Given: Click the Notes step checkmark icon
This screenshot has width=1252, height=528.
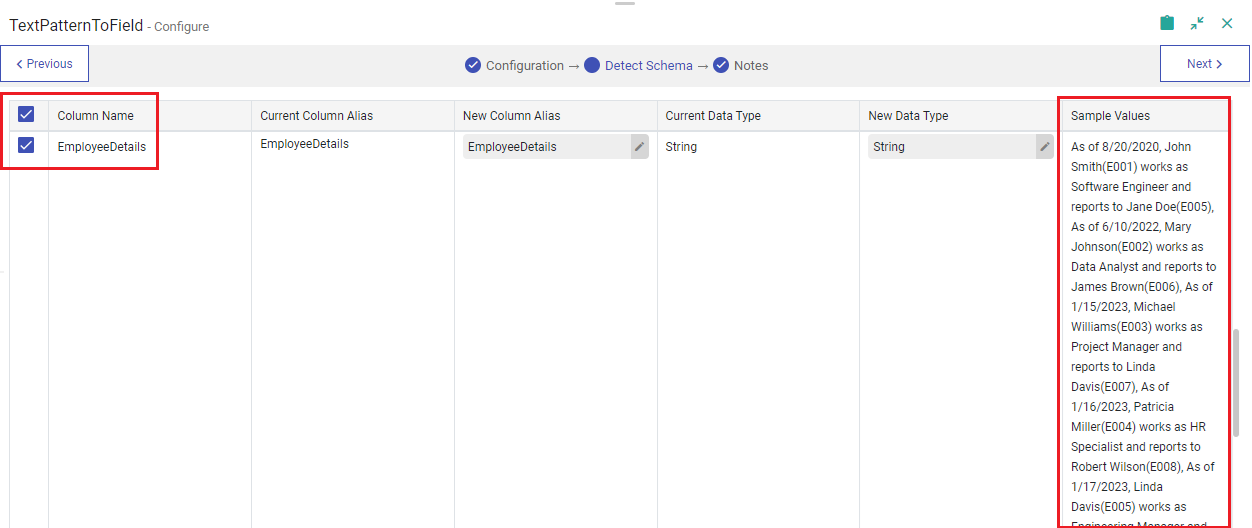Looking at the screenshot, I should coord(721,65).
